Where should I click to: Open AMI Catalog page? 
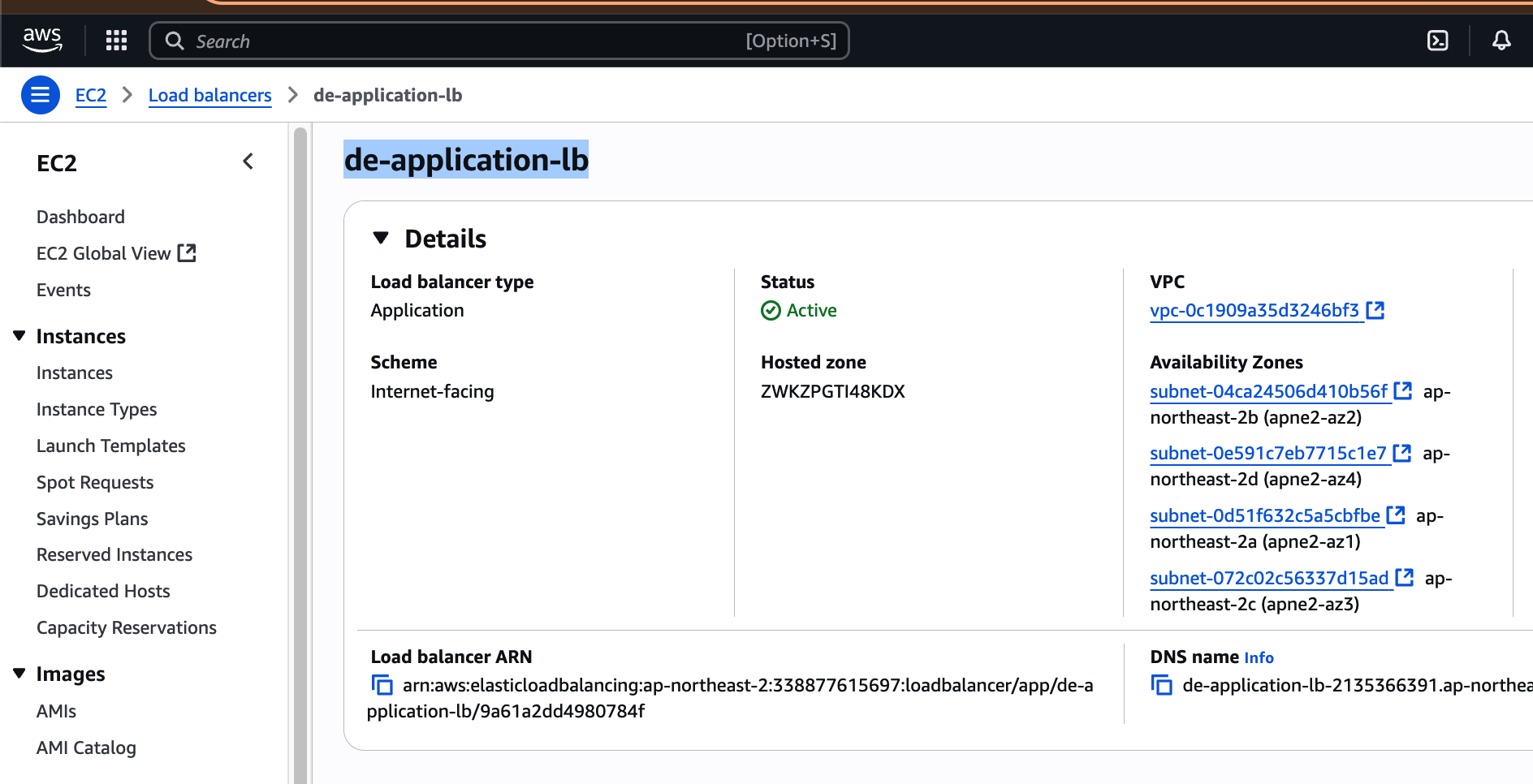(x=86, y=747)
